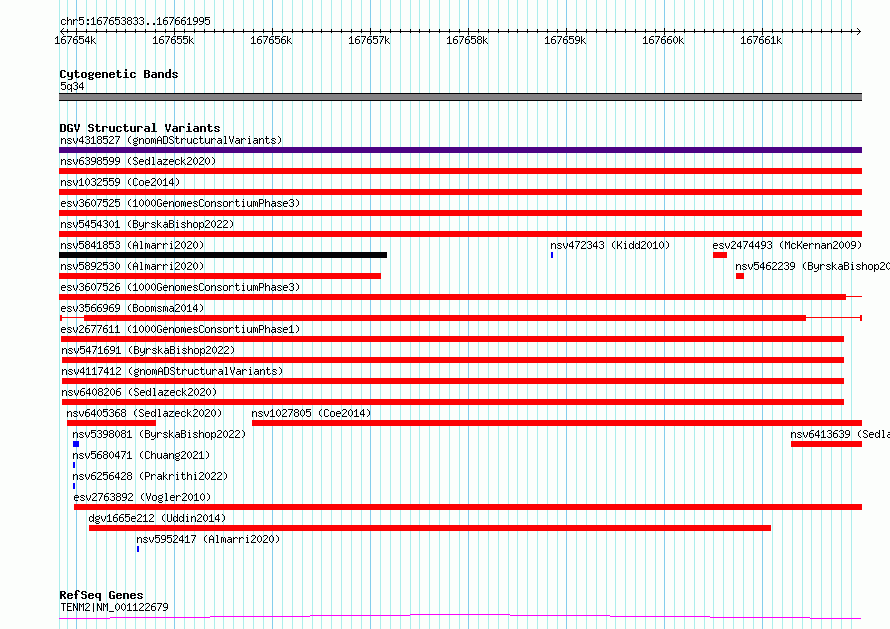Screen dimensions: 890x629
Task: Click the Cytogenetic Bands track heading
Action: click(x=119, y=74)
